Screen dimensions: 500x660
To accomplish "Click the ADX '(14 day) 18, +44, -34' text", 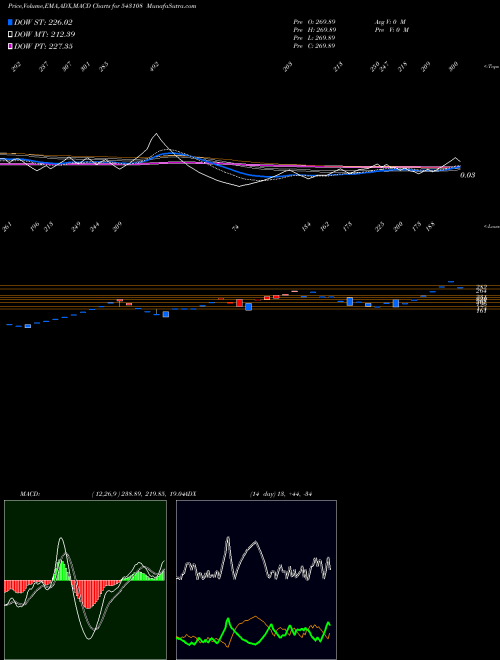I will coord(280,494).
